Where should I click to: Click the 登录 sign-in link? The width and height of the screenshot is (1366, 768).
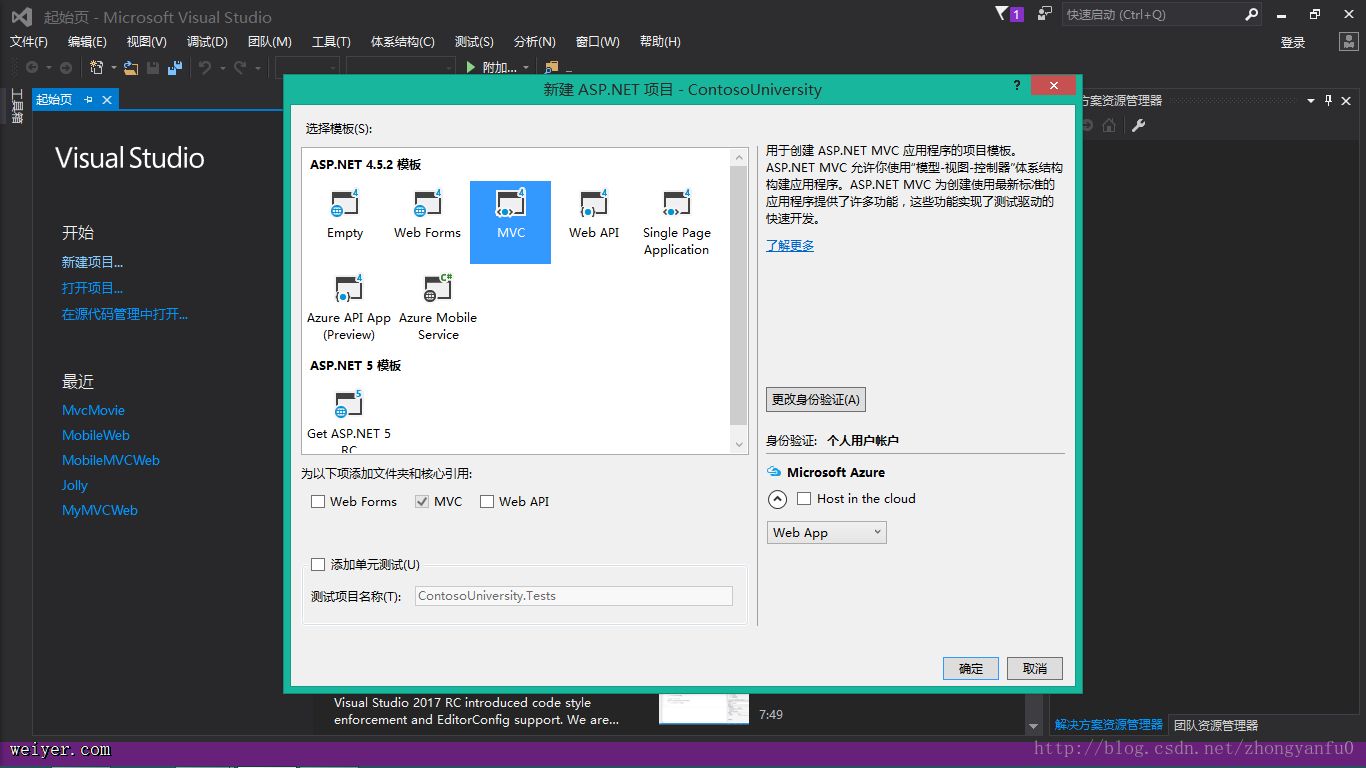1293,42
